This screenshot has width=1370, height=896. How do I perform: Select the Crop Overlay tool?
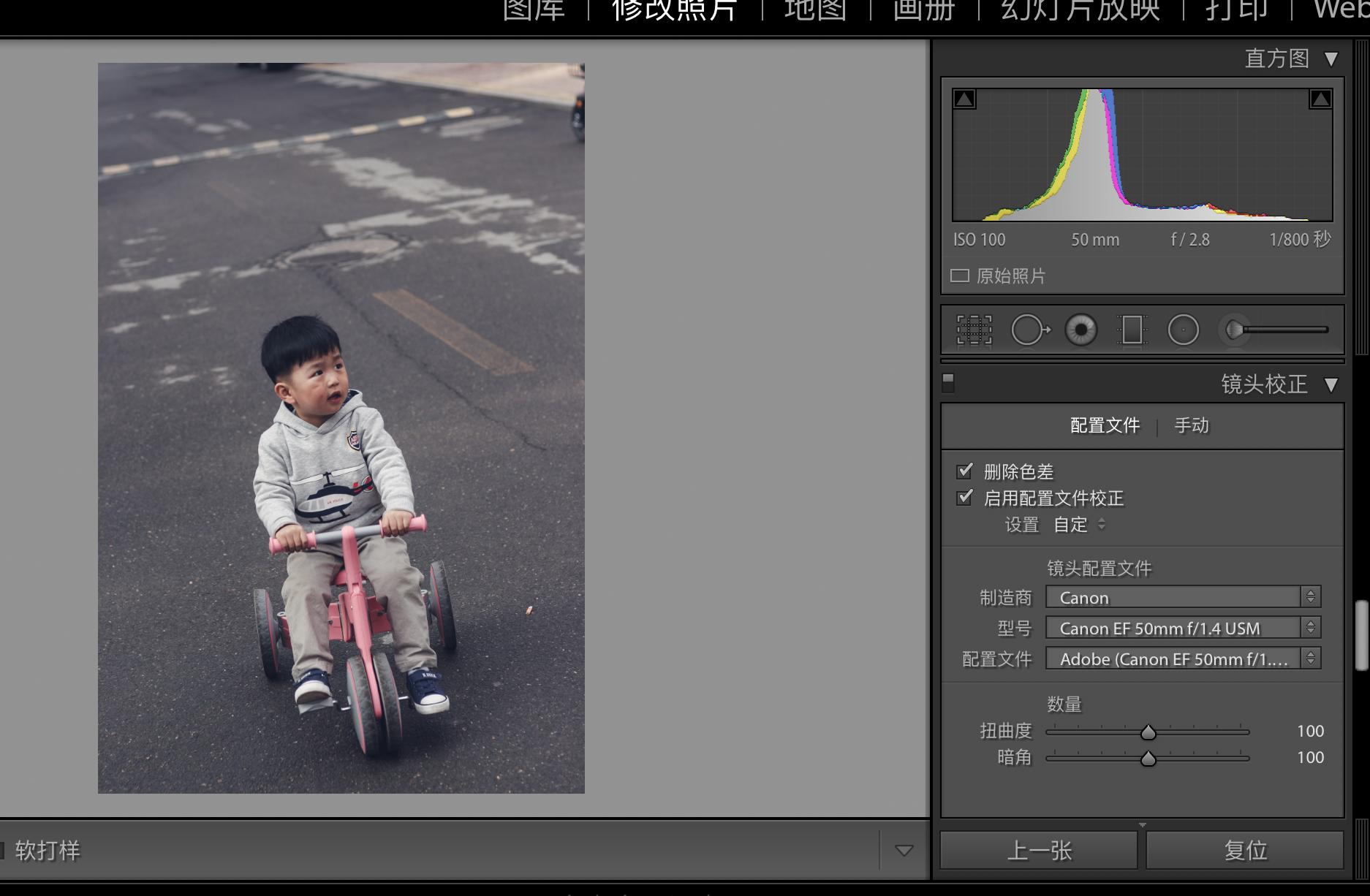974,330
